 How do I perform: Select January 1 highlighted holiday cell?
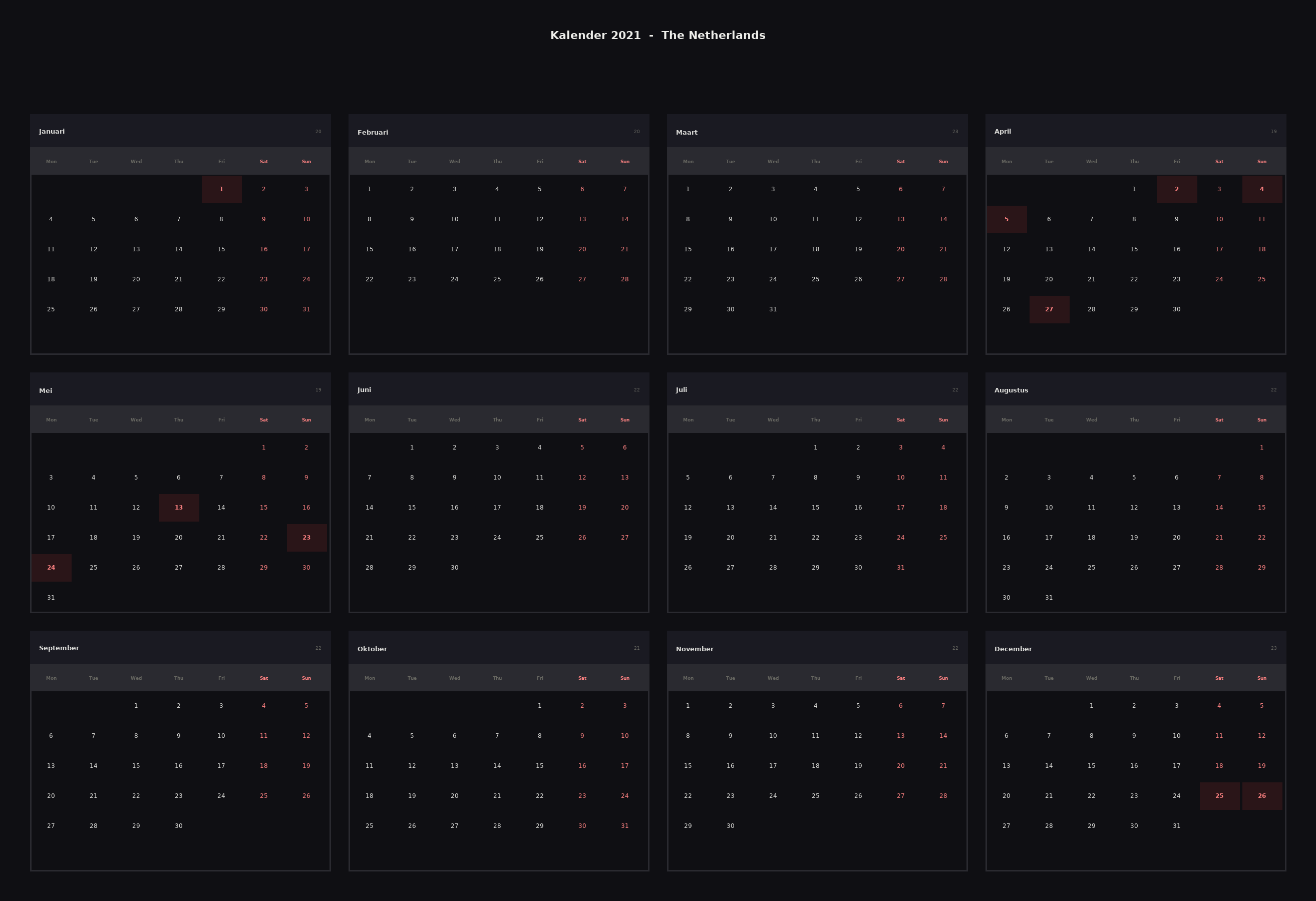click(x=221, y=189)
